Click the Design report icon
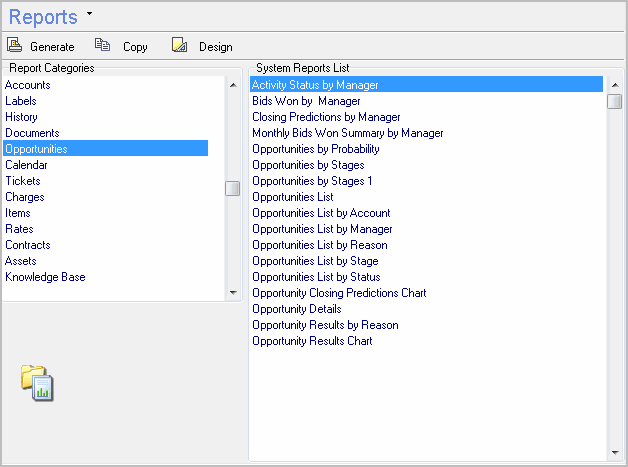The width and height of the screenshot is (628, 467). click(x=179, y=45)
